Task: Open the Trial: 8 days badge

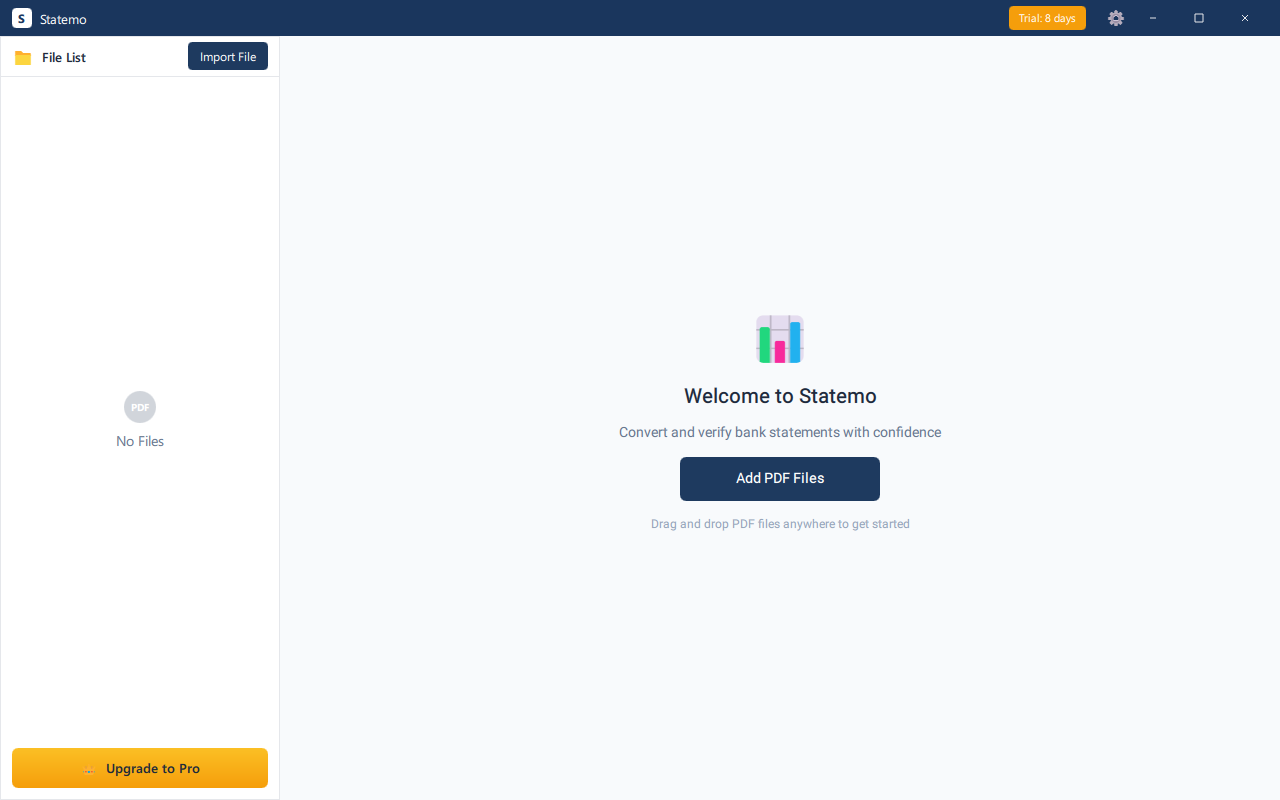Action: pos(1047,18)
